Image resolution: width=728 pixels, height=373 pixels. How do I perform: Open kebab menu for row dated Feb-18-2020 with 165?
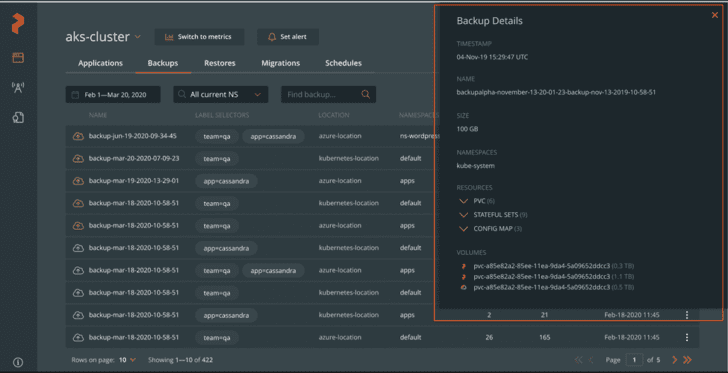point(687,337)
